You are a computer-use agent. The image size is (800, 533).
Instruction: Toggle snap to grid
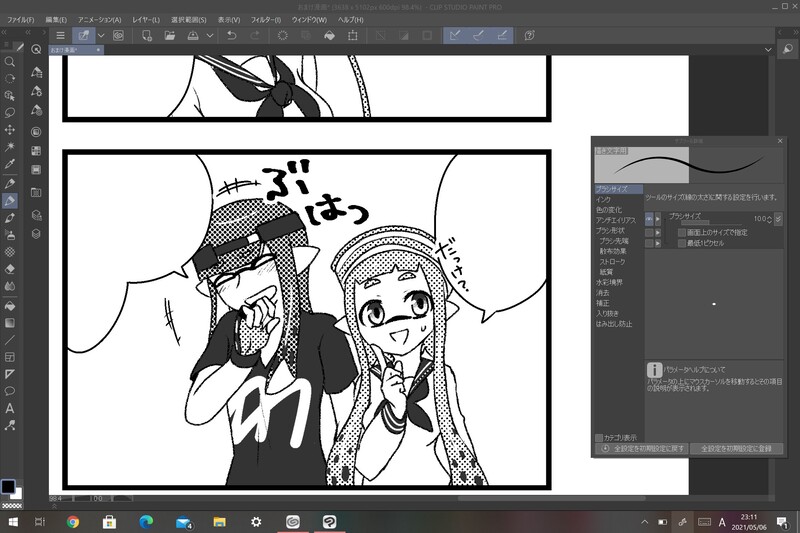pos(502,35)
